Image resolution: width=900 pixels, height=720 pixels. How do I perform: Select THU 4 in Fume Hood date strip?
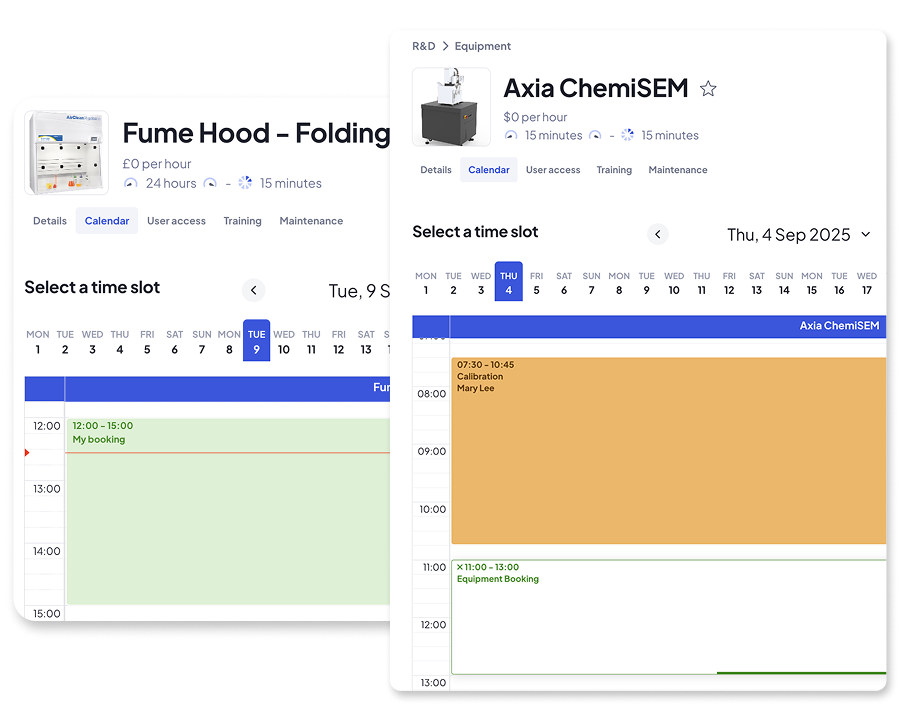[120, 342]
